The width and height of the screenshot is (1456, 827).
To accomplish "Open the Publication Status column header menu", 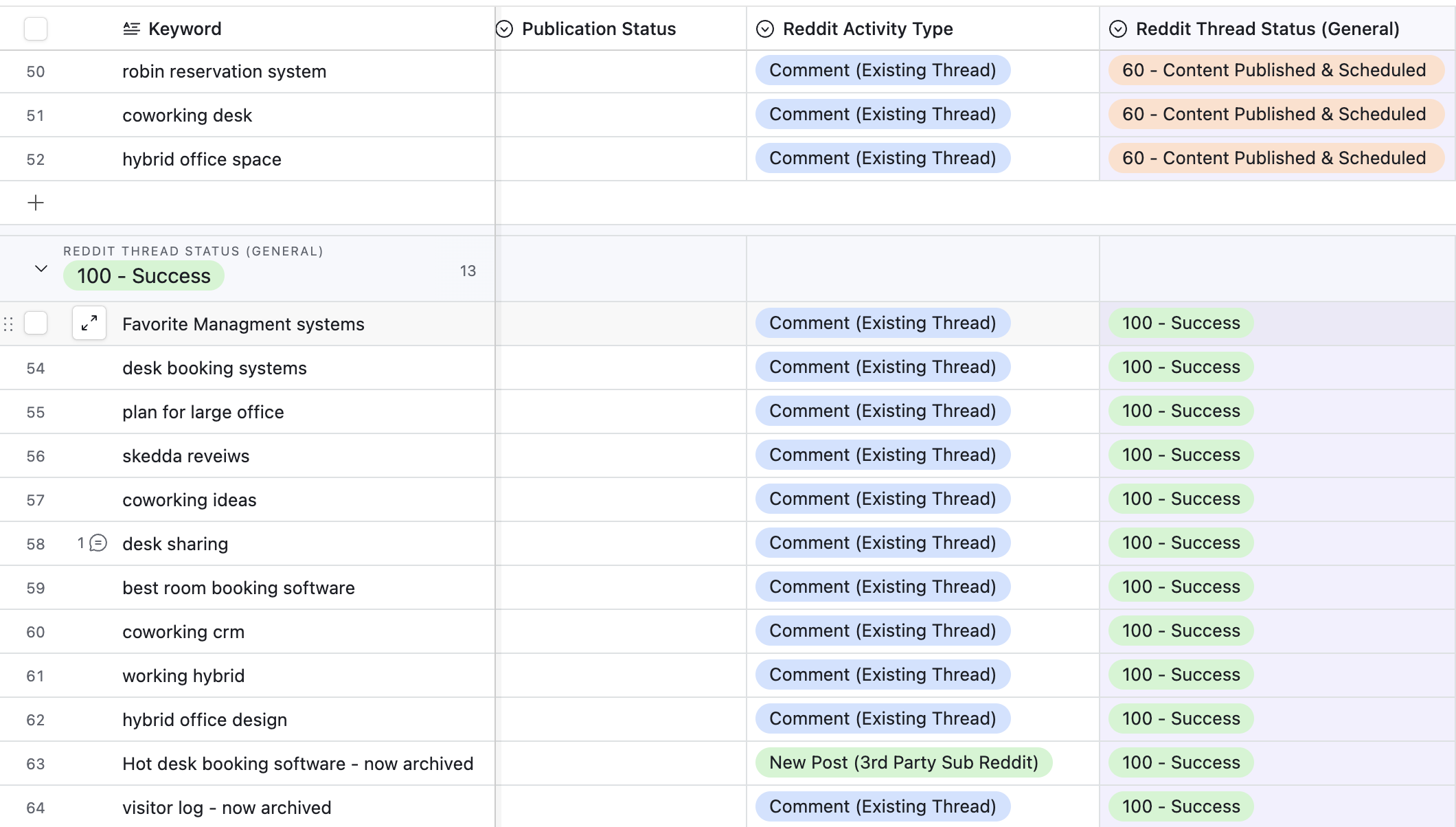I will point(599,29).
